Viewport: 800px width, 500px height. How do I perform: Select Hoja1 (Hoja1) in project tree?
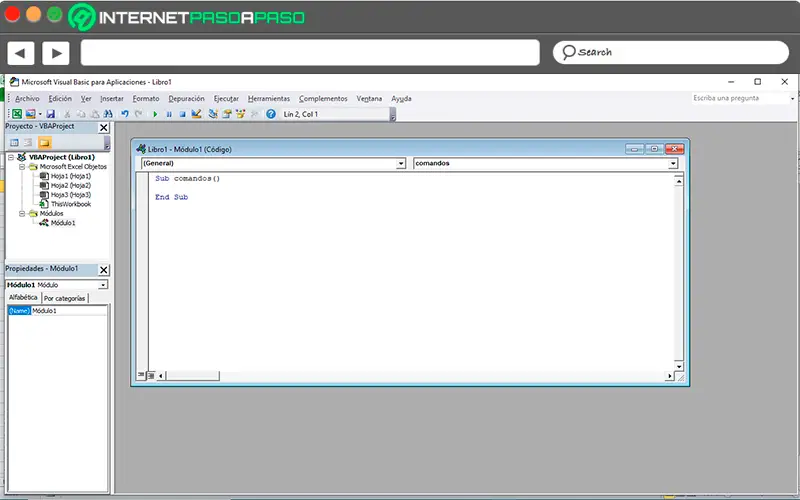(x=70, y=176)
